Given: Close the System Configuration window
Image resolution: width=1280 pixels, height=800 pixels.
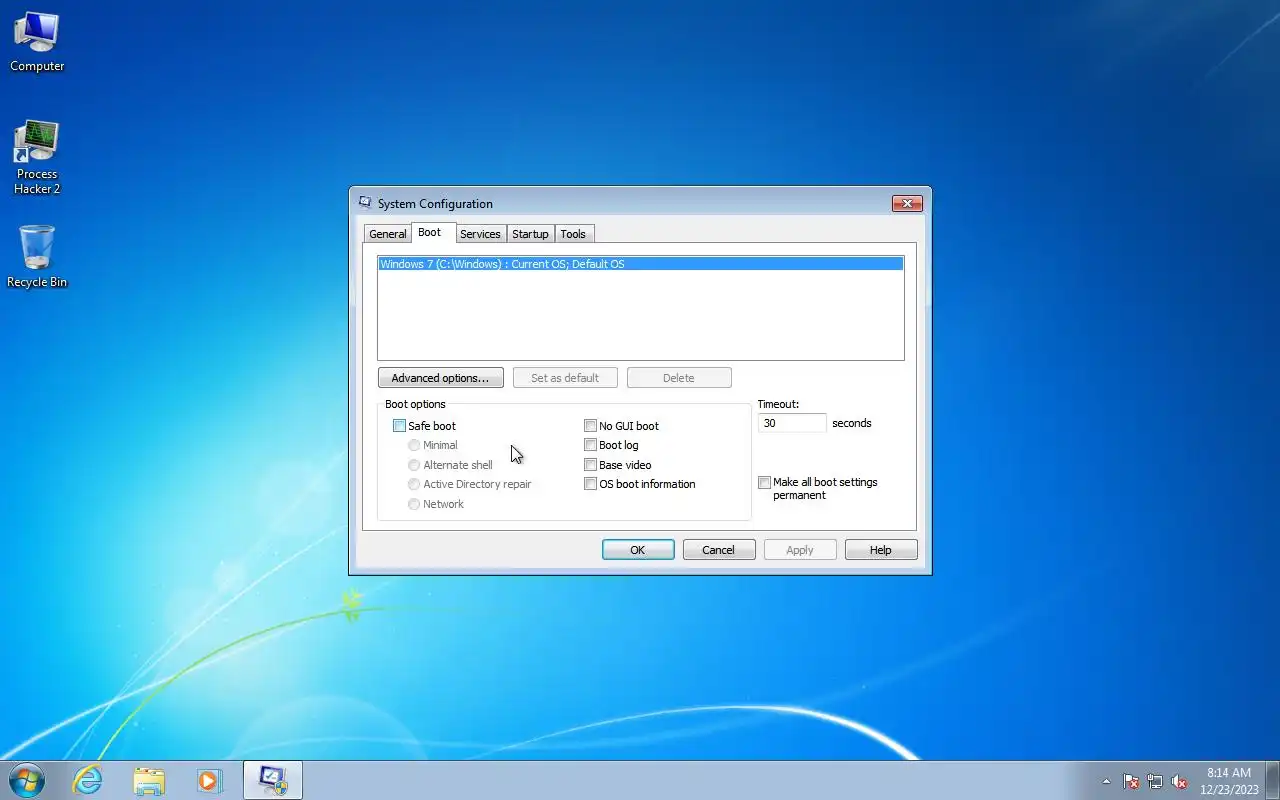Looking at the screenshot, I should click(907, 203).
